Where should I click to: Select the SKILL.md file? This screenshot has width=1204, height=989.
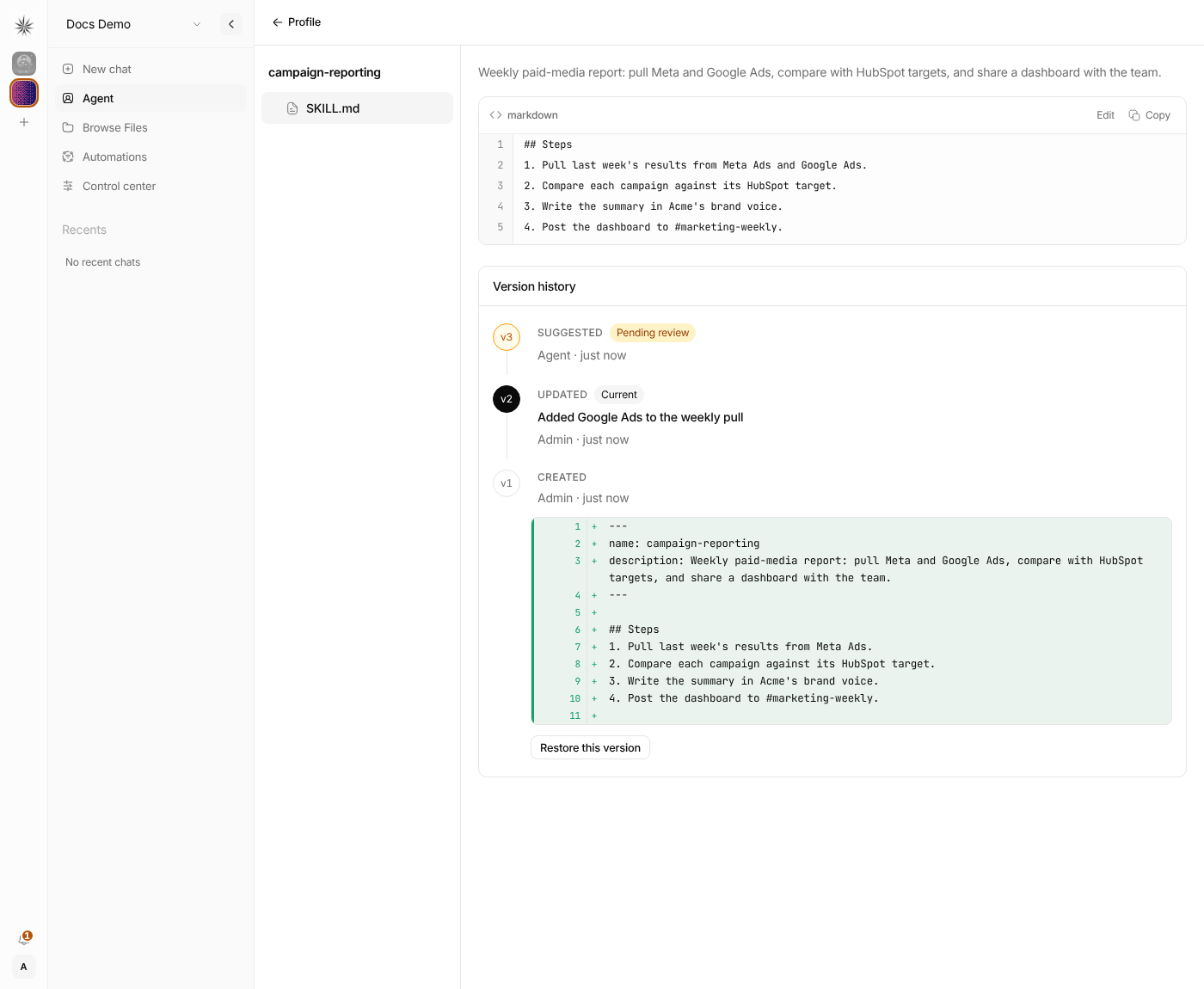(357, 108)
